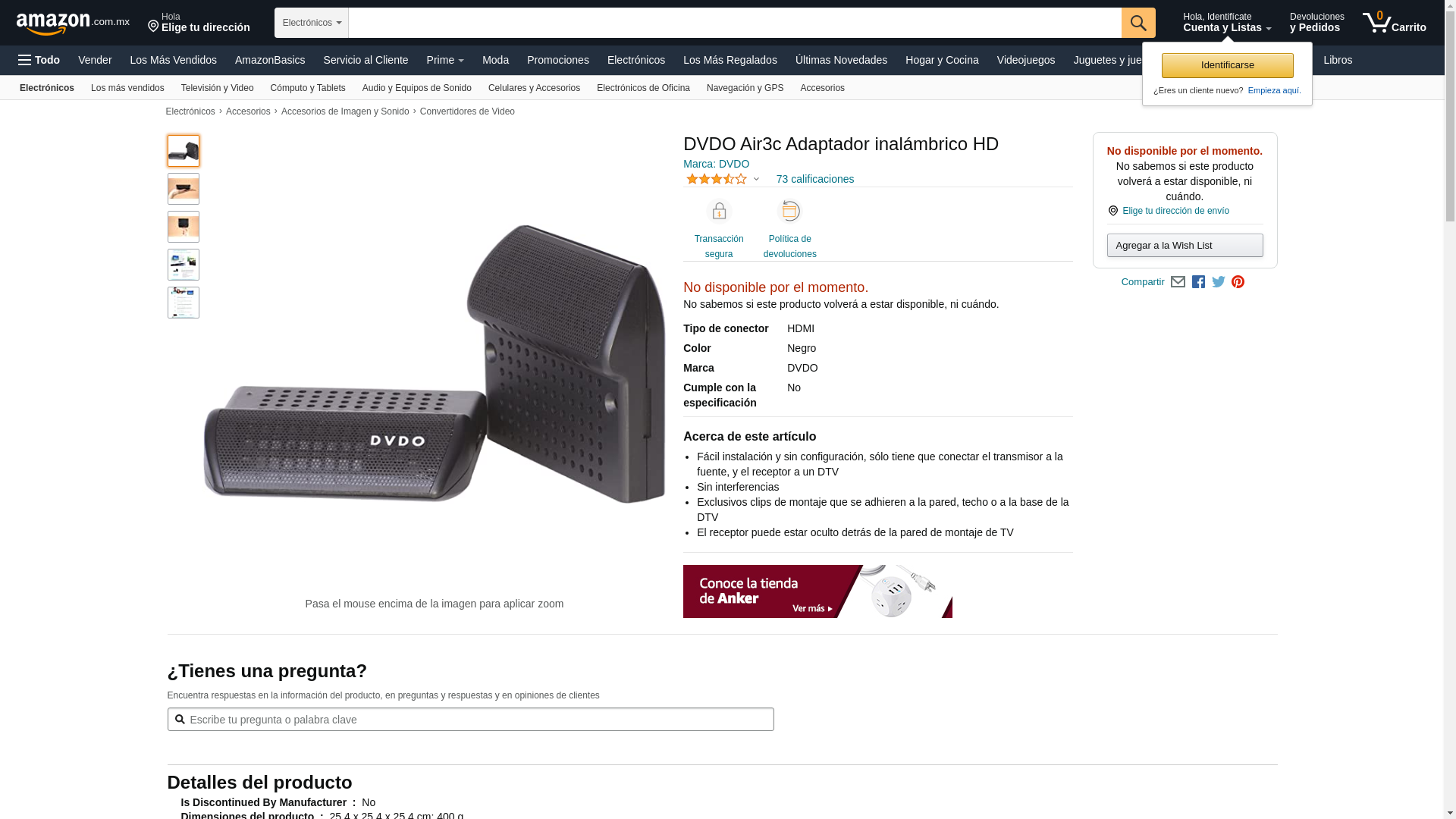The image size is (1456, 819).
Task: Share product on Facebook
Action: [1198, 282]
